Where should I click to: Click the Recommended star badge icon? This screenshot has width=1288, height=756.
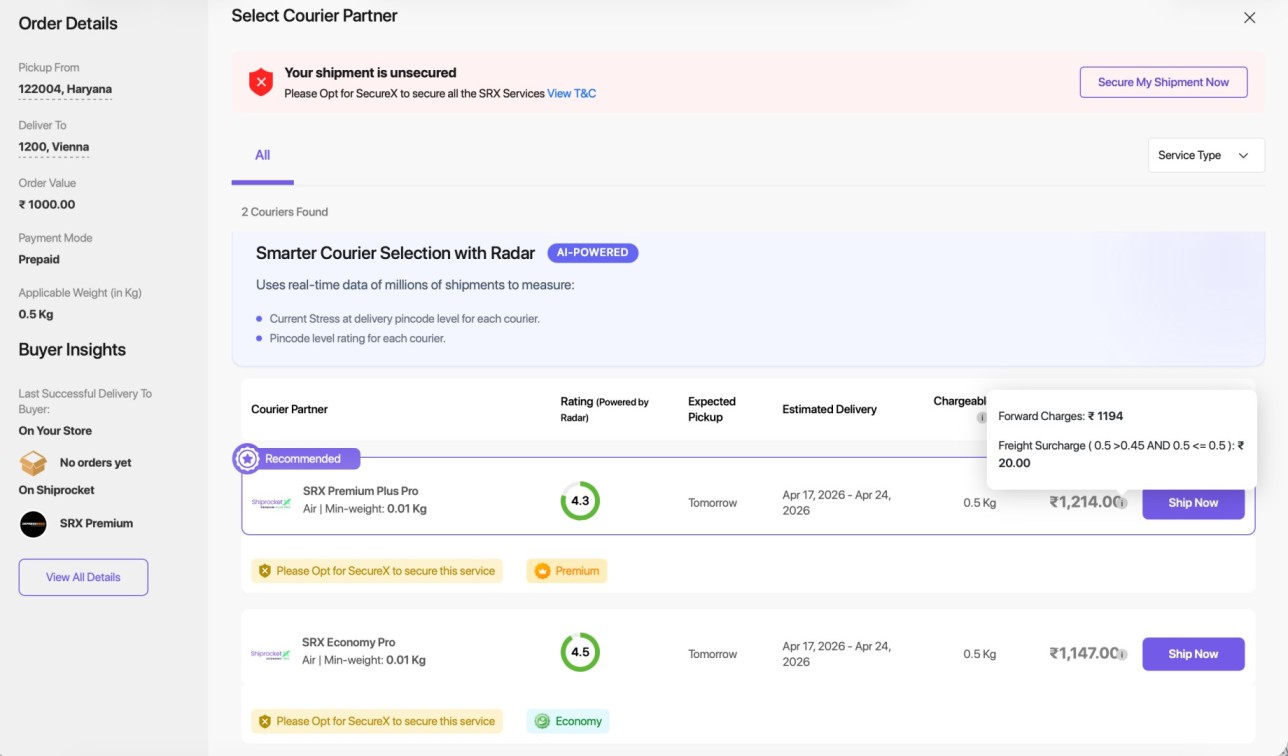point(247,458)
